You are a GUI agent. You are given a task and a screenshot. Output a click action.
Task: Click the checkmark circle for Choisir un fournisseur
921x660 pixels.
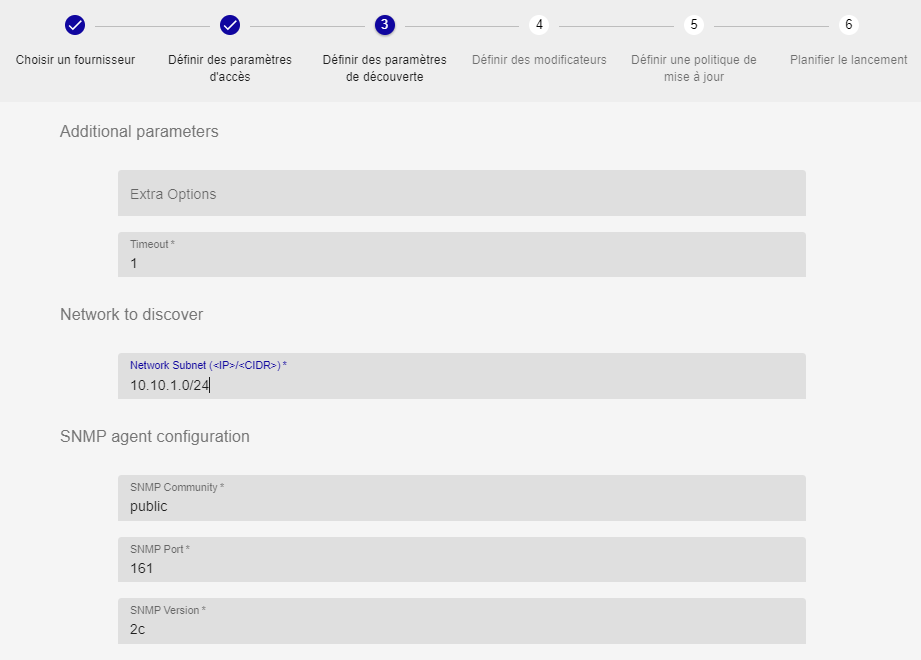[x=75, y=25]
